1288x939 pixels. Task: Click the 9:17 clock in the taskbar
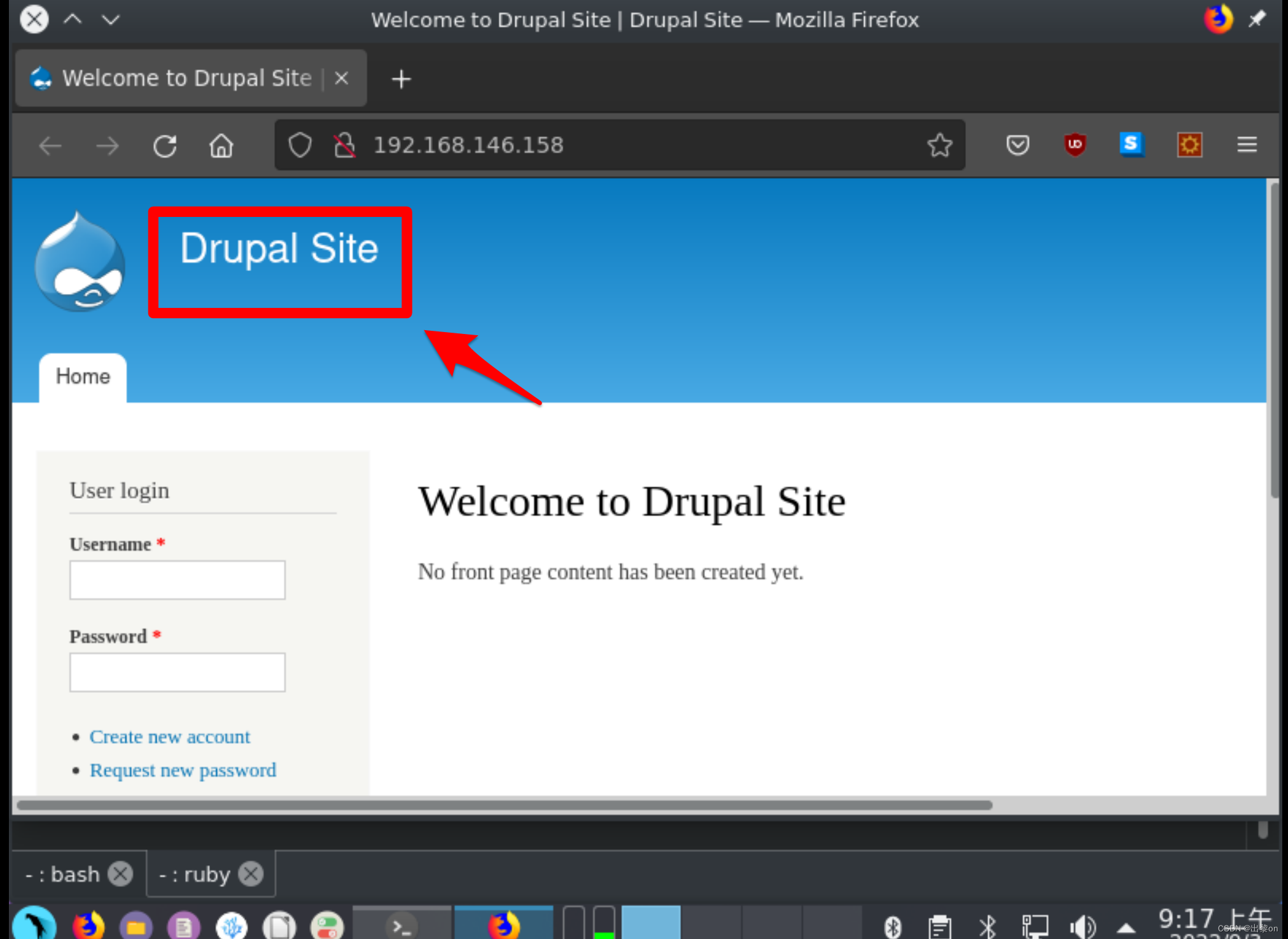tap(1214, 920)
